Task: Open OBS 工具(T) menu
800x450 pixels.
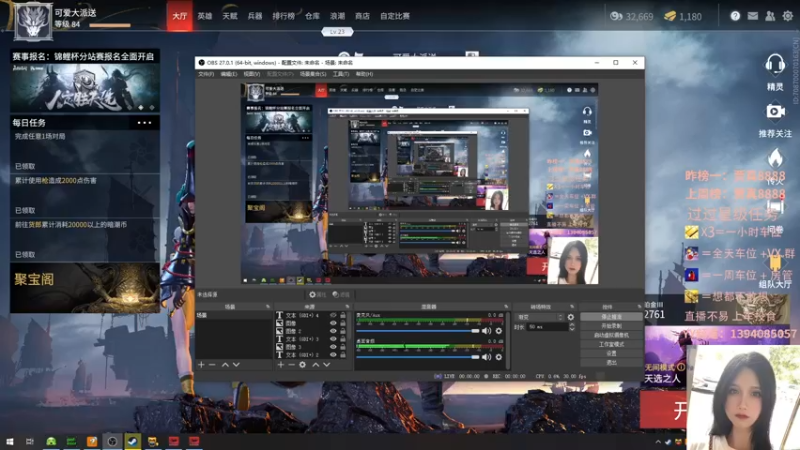Action: coord(341,74)
